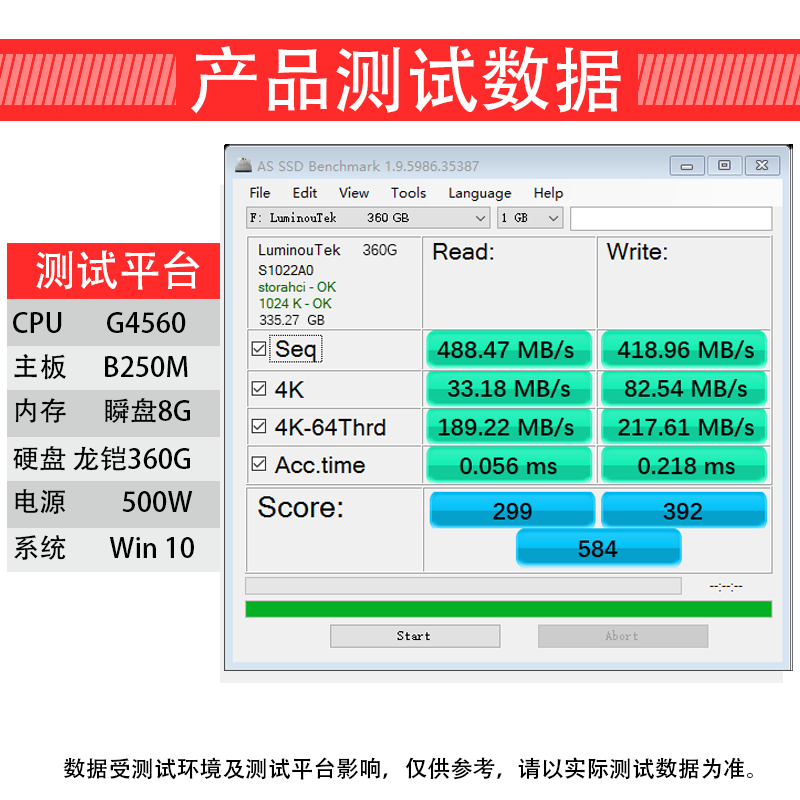Click the Score: label

(x=301, y=507)
